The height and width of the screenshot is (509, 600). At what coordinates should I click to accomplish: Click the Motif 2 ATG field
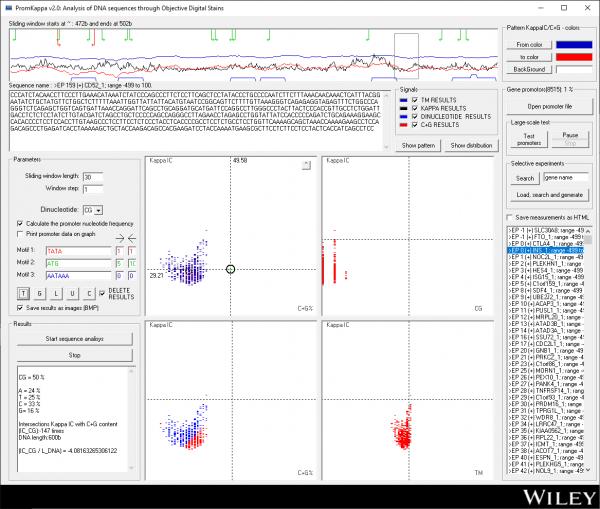(x=78, y=263)
